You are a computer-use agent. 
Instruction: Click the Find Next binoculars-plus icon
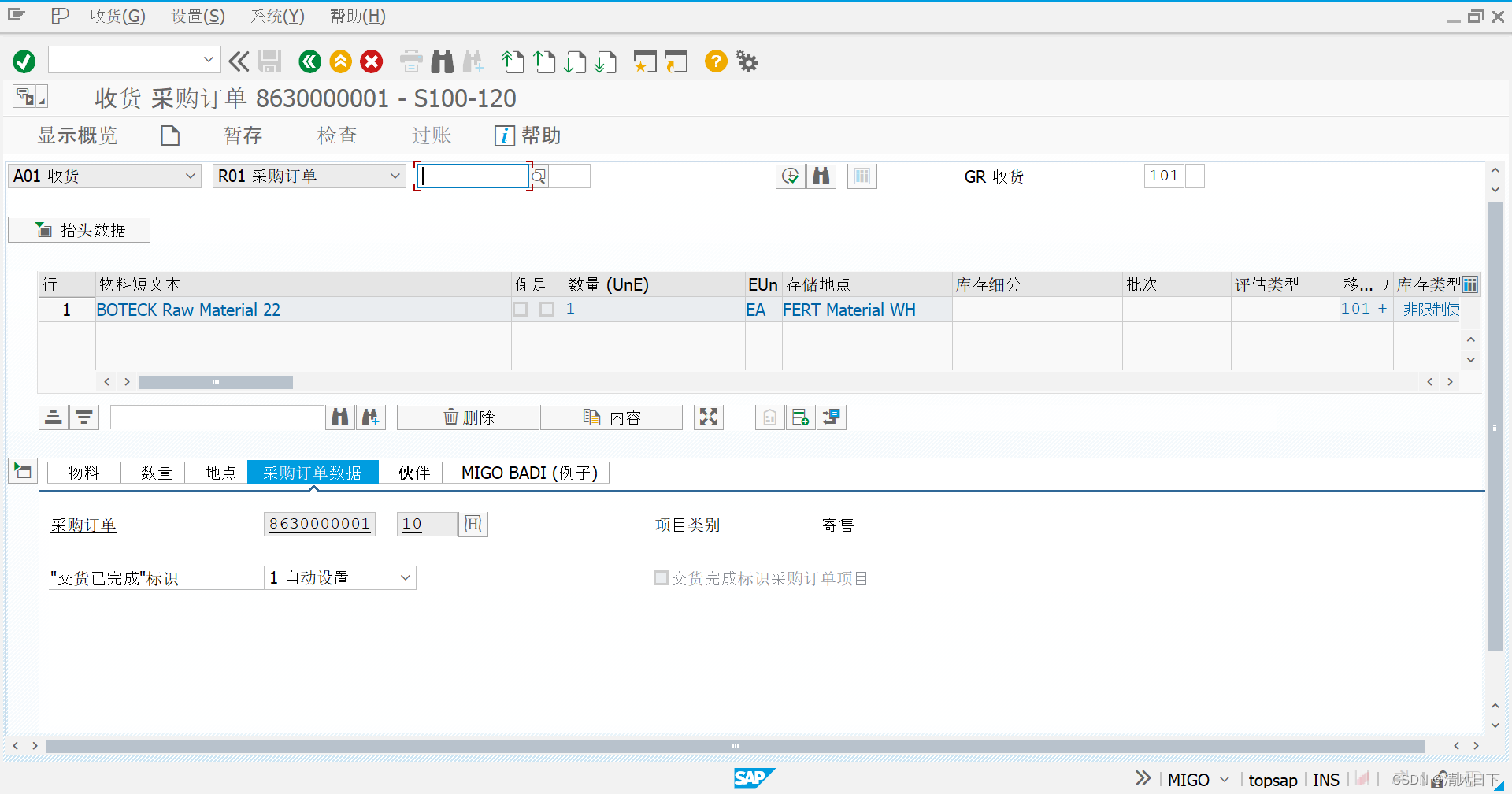pyautogui.click(x=473, y=61)
